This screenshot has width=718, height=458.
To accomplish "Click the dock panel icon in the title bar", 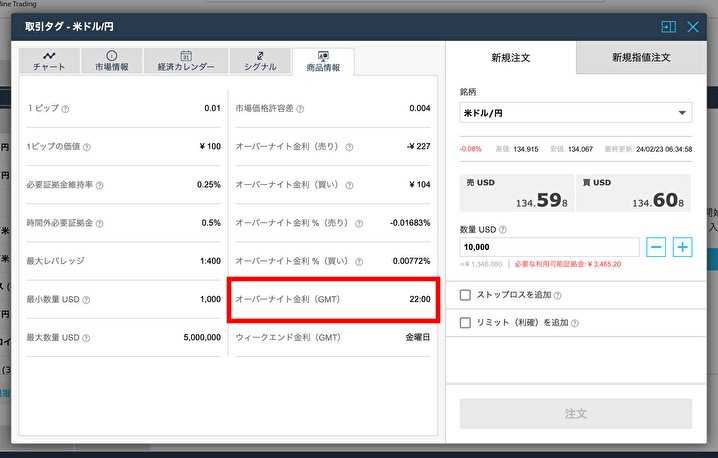I will click(x=669, y=27).
